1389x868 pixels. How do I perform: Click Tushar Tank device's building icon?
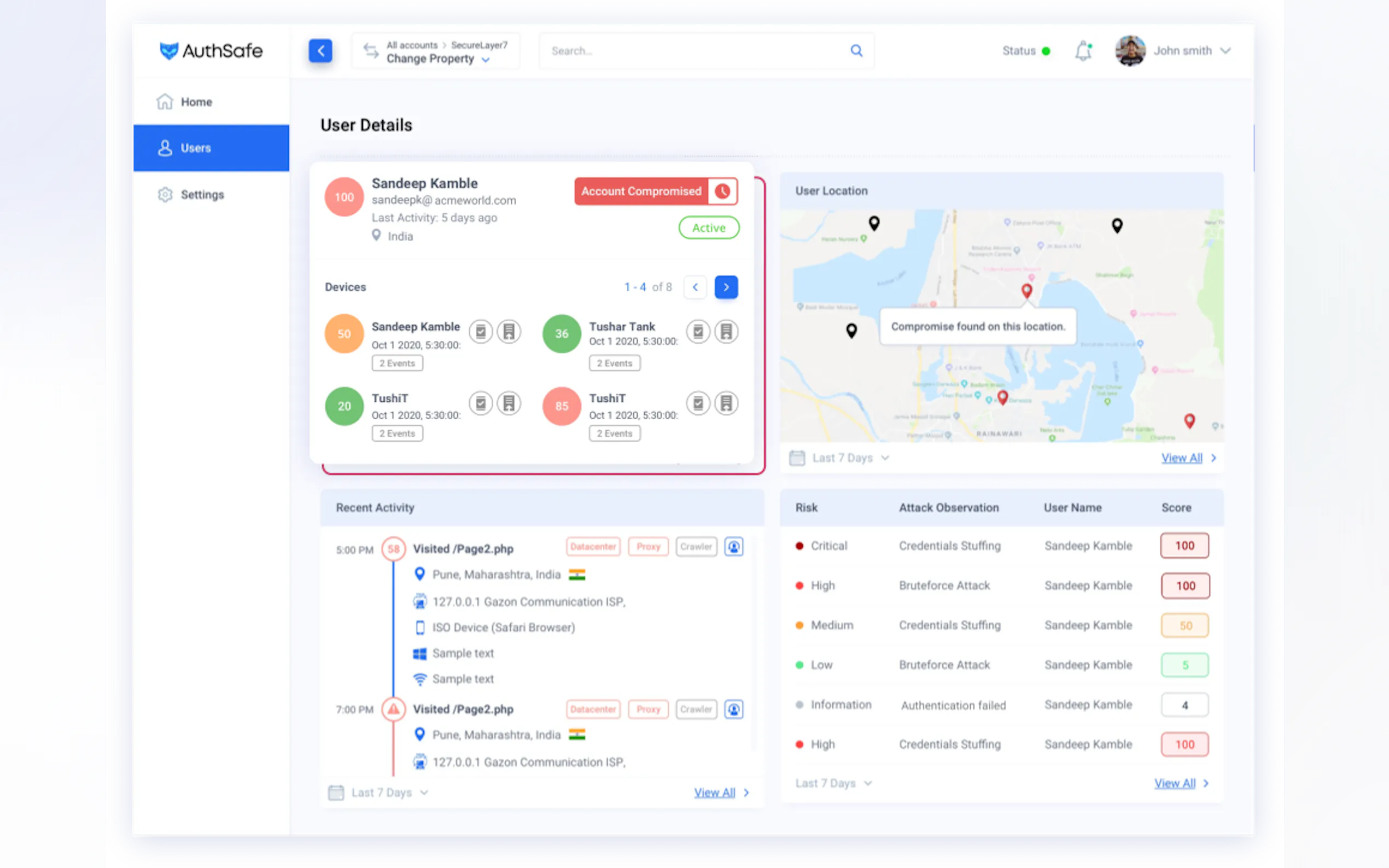pyautogui.click(x=726, y=332)
